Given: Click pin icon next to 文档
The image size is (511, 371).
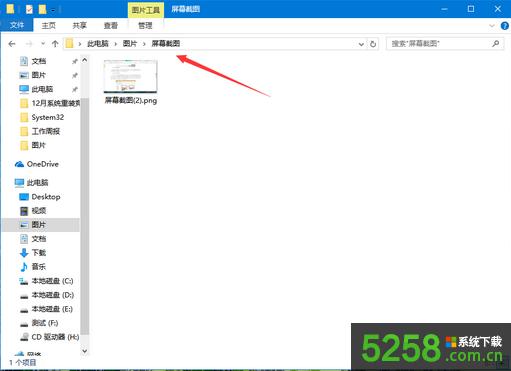Looking at the screenshot, I should point(75,61).
